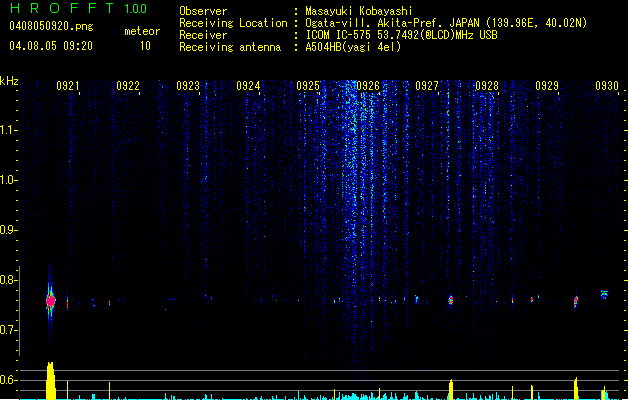629x400 pixels.
Task: Click the kHz axis unit label
Action: click(x=9, y=81)
